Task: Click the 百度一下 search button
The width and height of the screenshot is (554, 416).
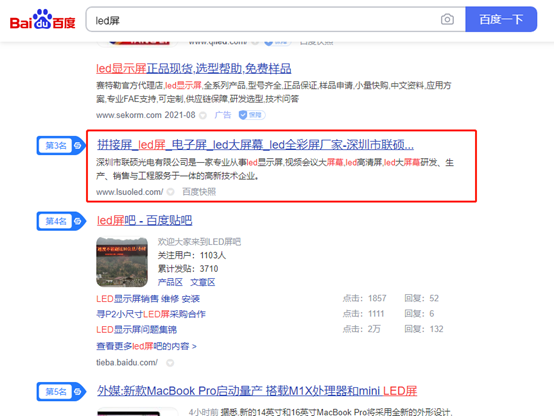Action: [x=501, y=19]
